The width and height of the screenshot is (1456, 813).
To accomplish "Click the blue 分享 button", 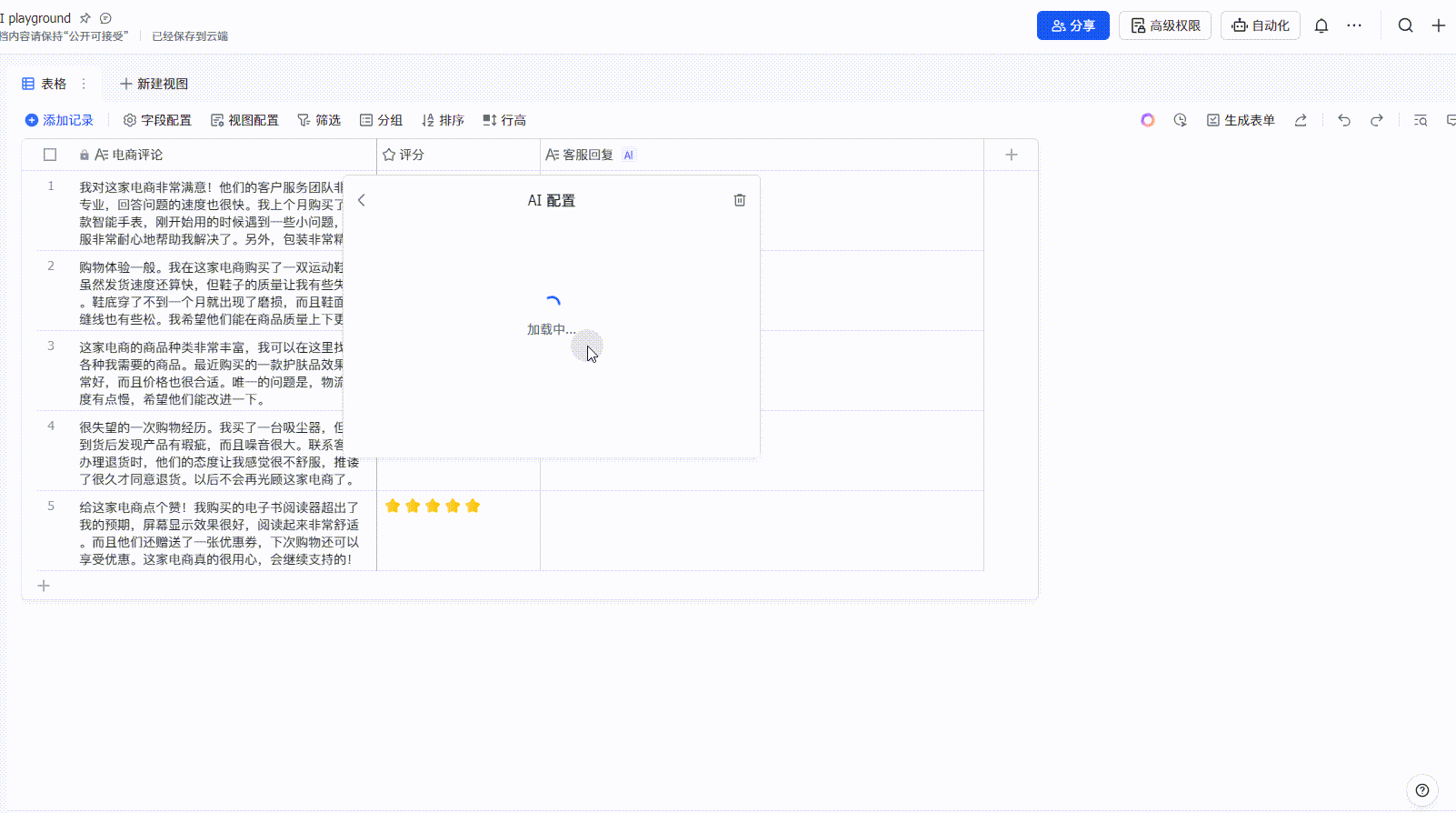I will pyautogui.click(x=1072, y=25).
